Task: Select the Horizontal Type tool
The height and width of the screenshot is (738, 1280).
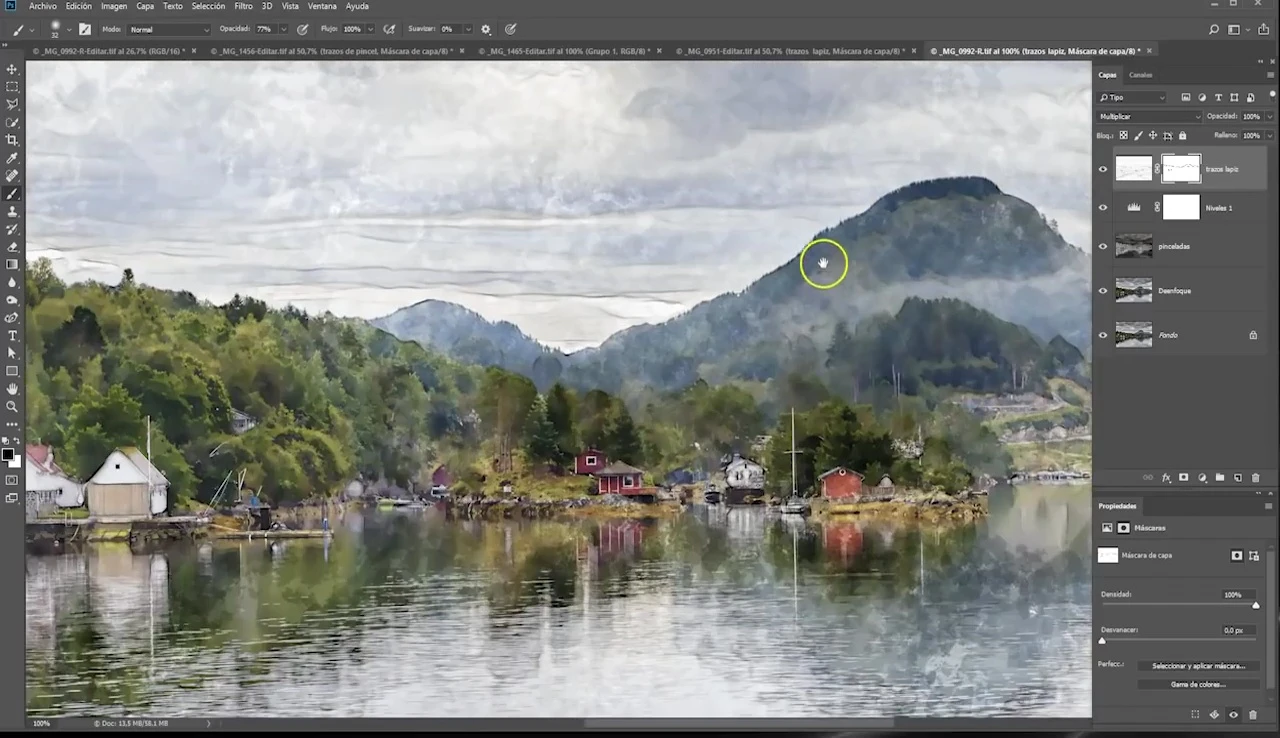Action: [x=12, y=336]
